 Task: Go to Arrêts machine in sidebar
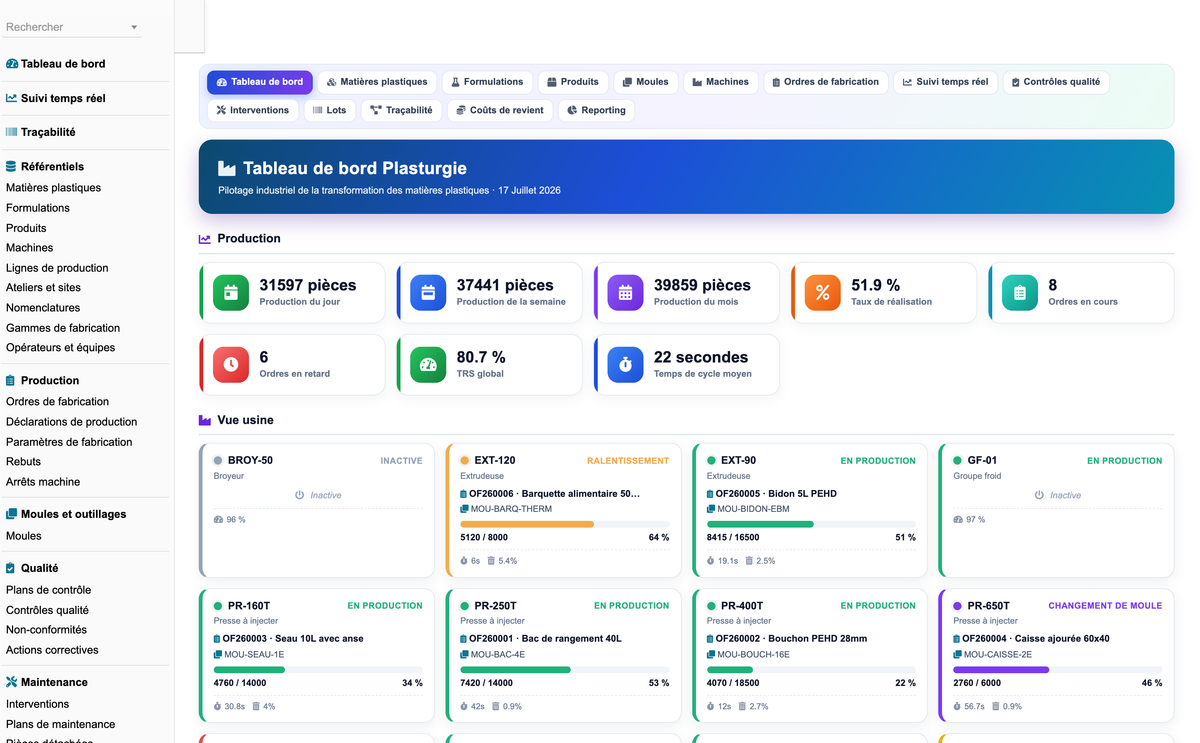pos(43,482)
